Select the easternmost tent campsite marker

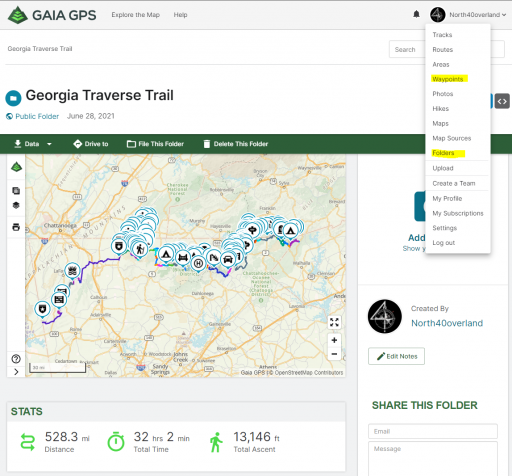pos(291,230)
